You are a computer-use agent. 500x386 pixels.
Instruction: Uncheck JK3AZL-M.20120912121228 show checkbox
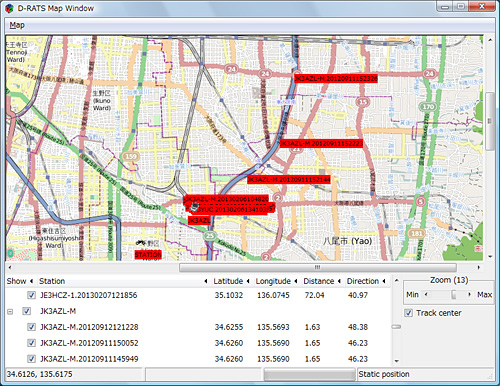[x=31, y=327]
